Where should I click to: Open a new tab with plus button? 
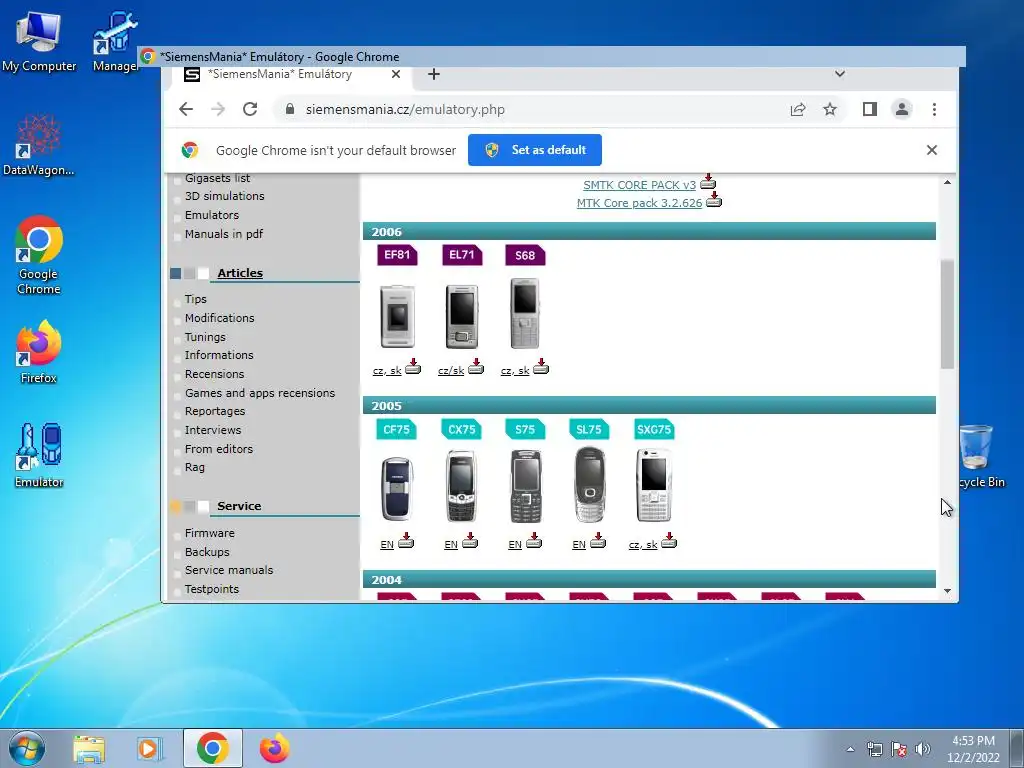click(434, 74)
